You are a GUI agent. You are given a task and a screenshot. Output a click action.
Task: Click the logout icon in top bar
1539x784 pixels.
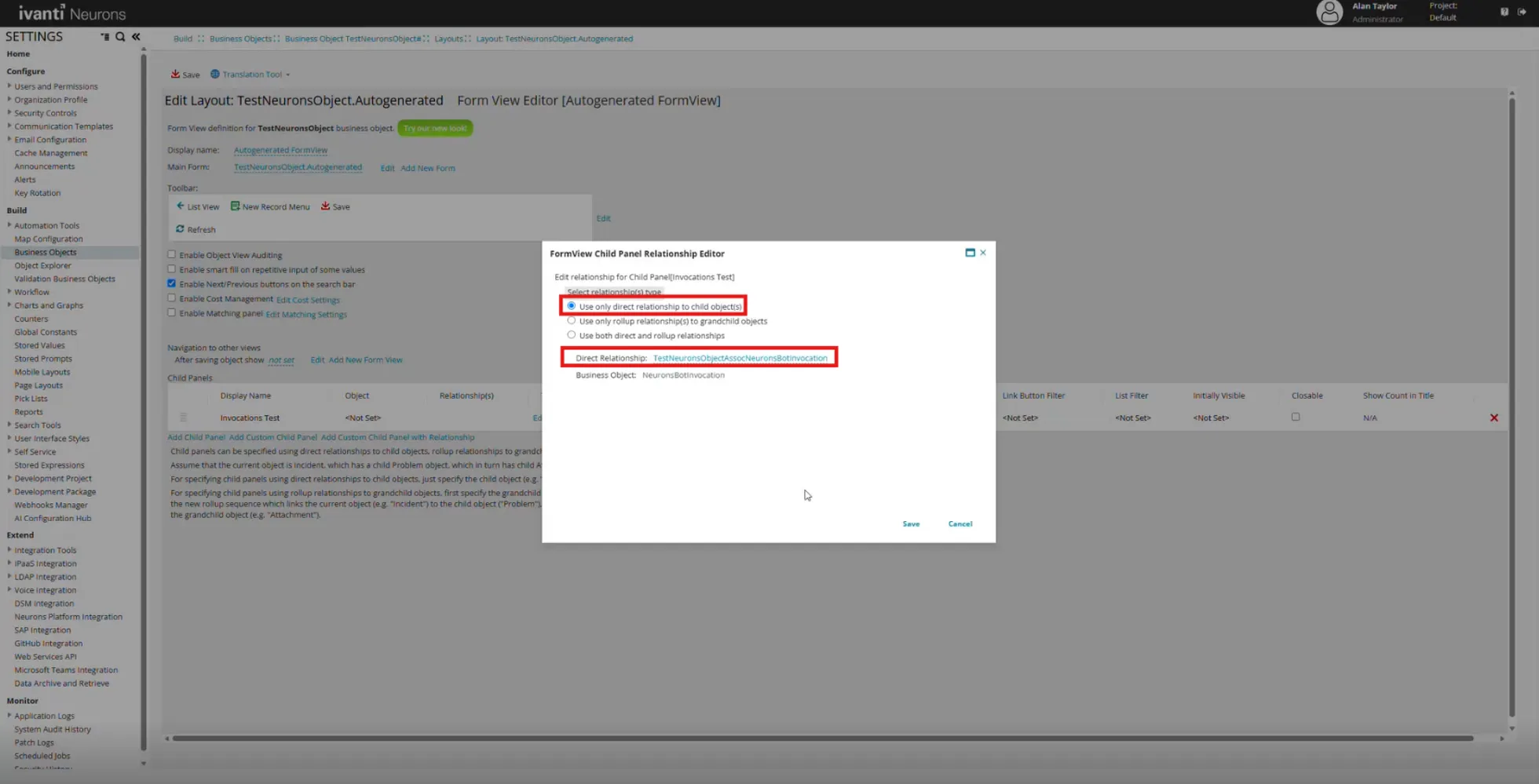[1522, 12]
